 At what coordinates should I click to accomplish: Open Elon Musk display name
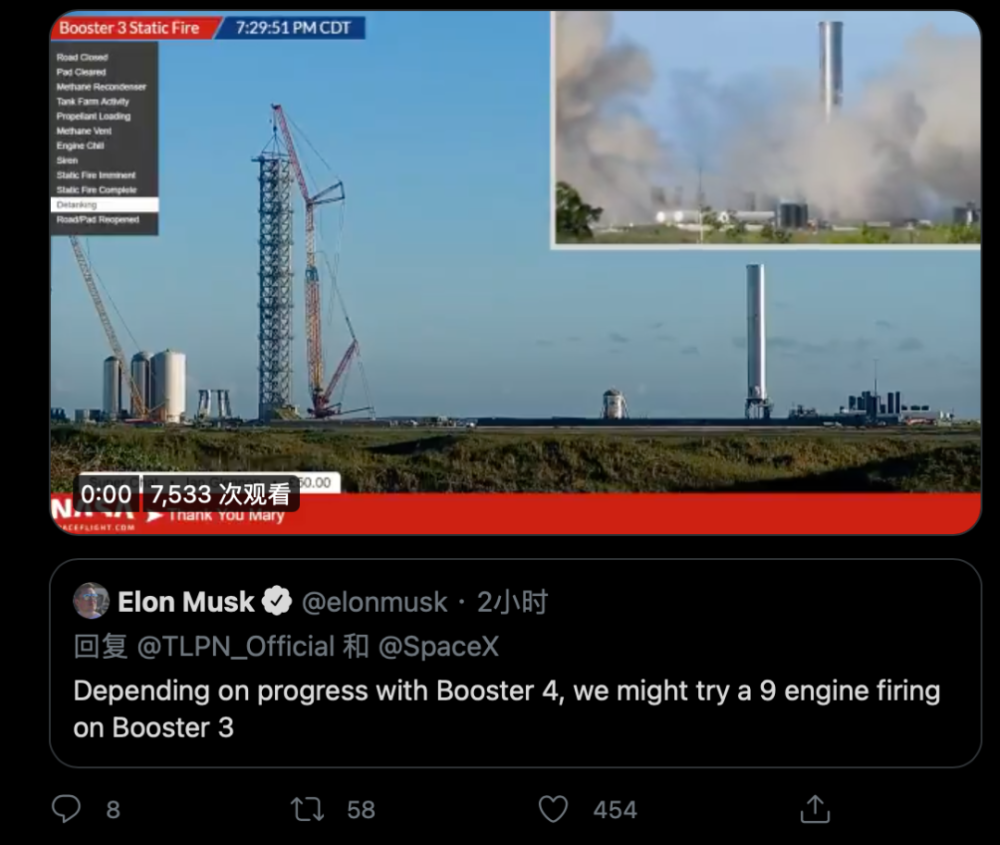click(186, 602)
